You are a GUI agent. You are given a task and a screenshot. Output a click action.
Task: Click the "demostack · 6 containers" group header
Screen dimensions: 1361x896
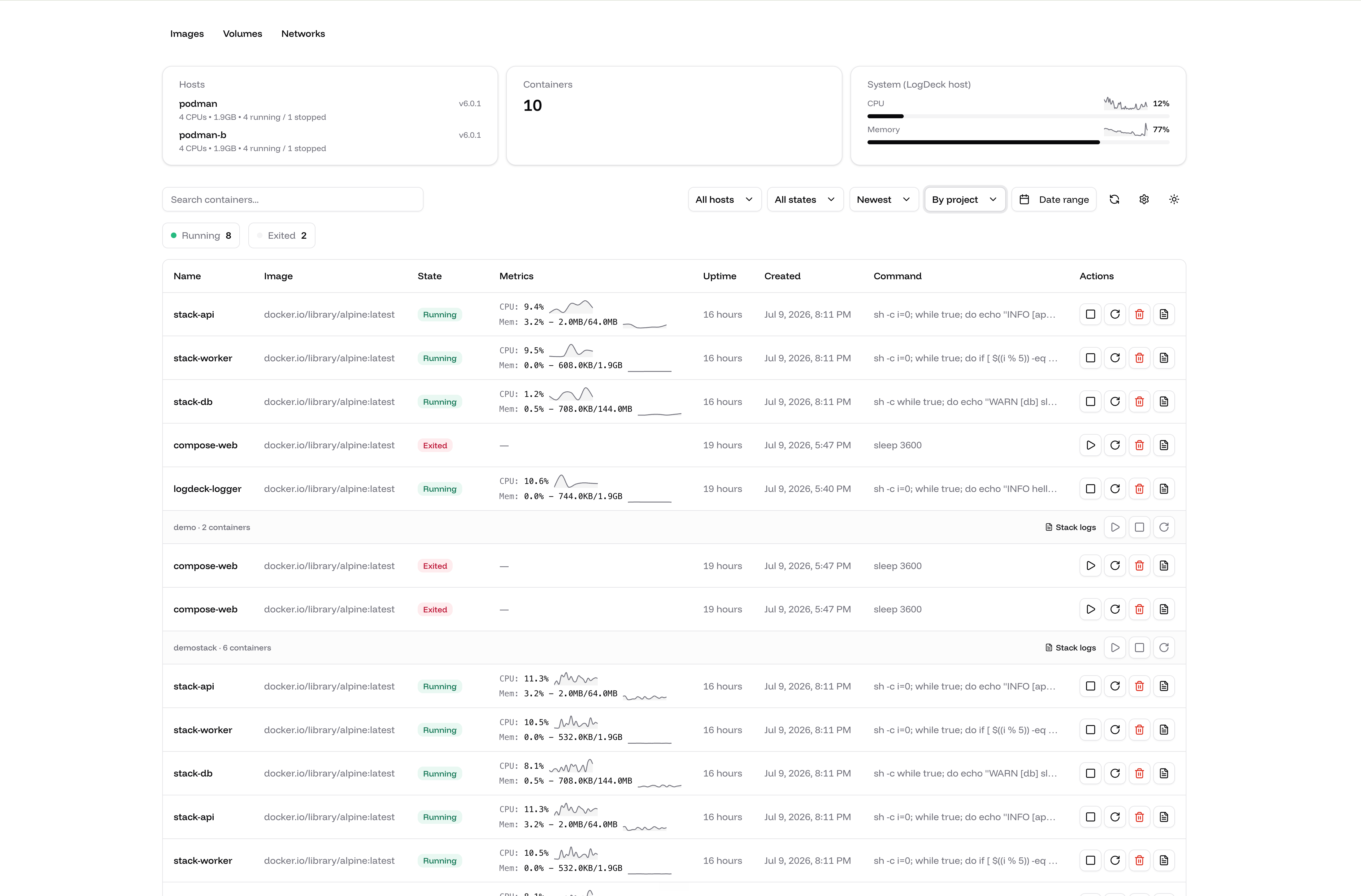click(223, 648)
